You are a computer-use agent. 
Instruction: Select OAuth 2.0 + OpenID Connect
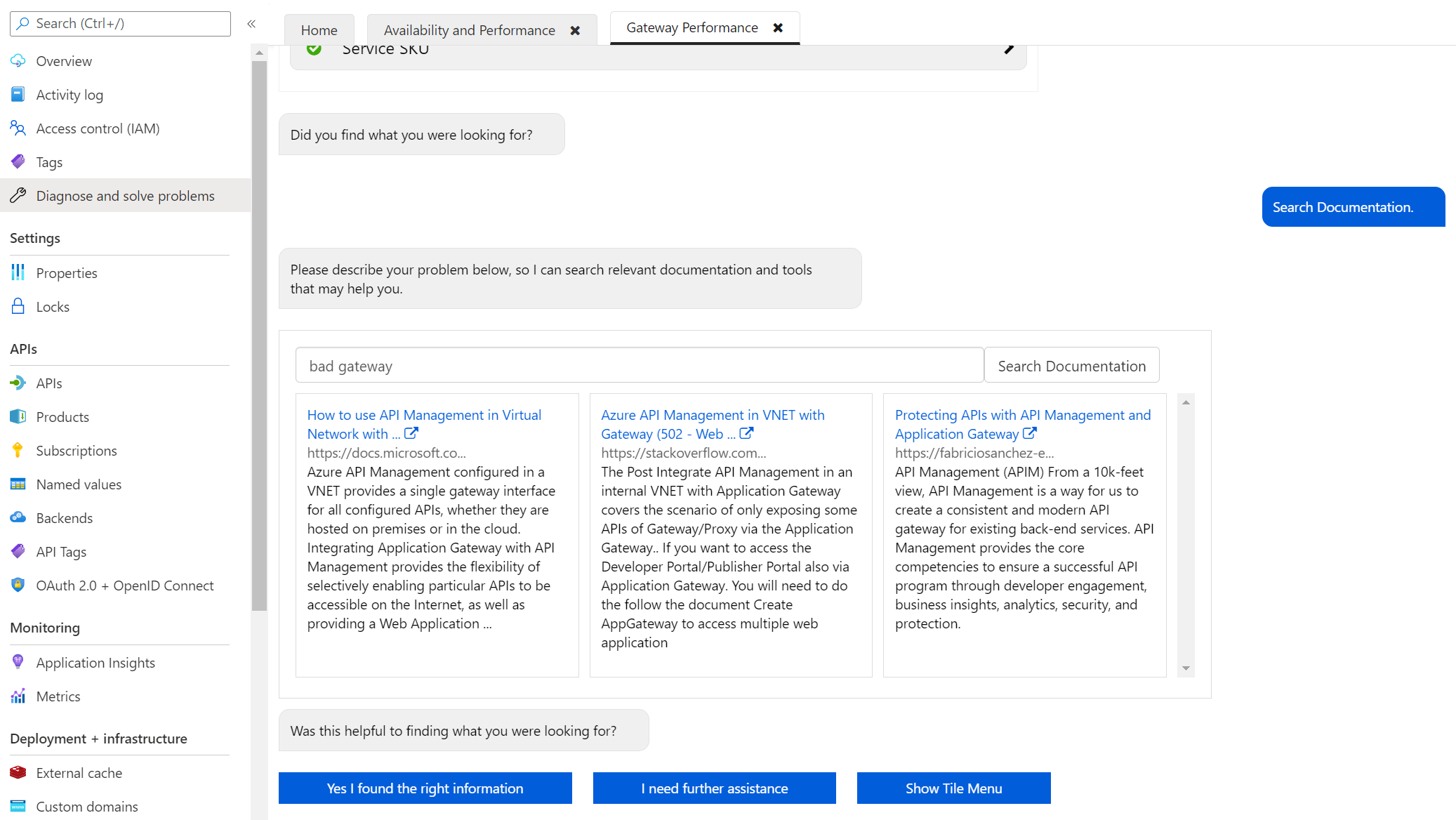tap(125, 585)
